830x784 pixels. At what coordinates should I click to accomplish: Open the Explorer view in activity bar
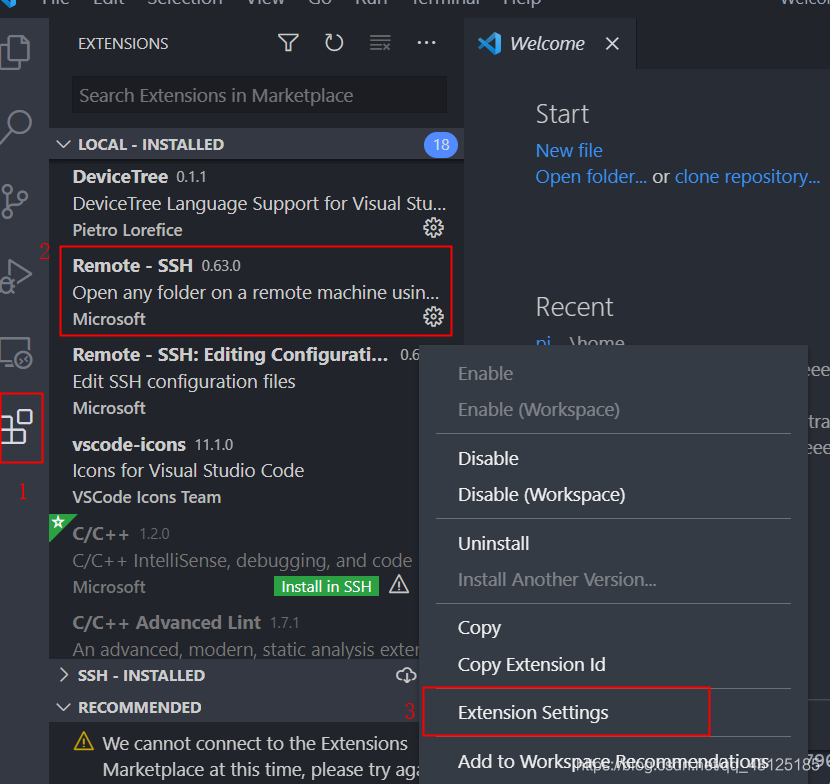pyautogui.click(x=16, y=52)
